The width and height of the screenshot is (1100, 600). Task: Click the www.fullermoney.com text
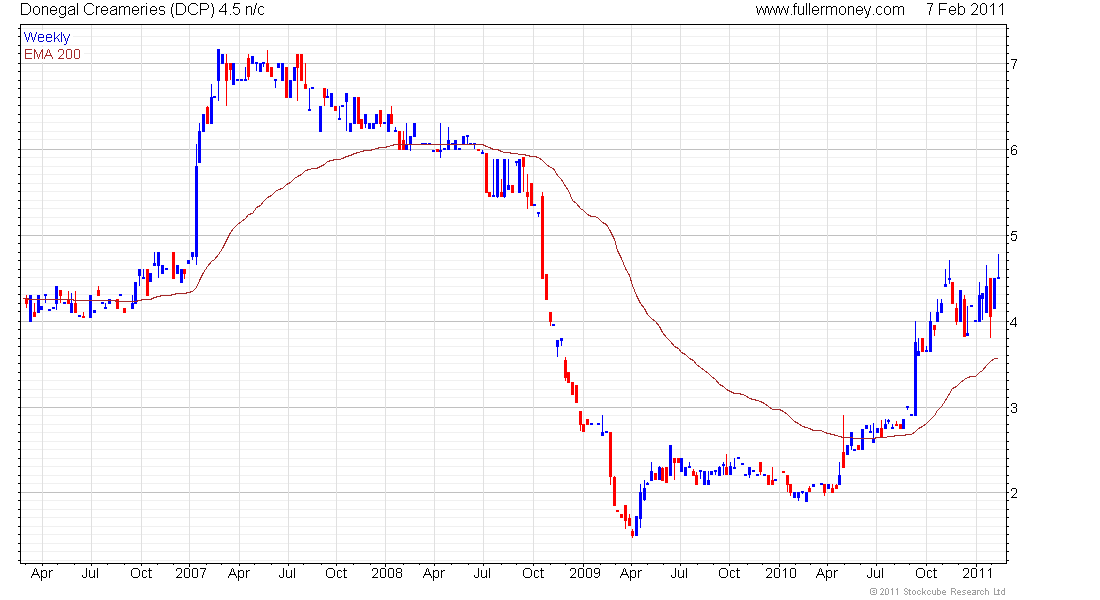pyautogui.click(x=830, y=10)
